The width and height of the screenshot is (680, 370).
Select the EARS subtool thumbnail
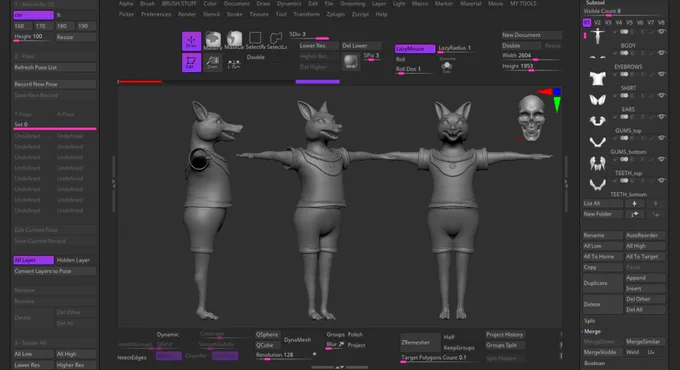tap(598, 100)
